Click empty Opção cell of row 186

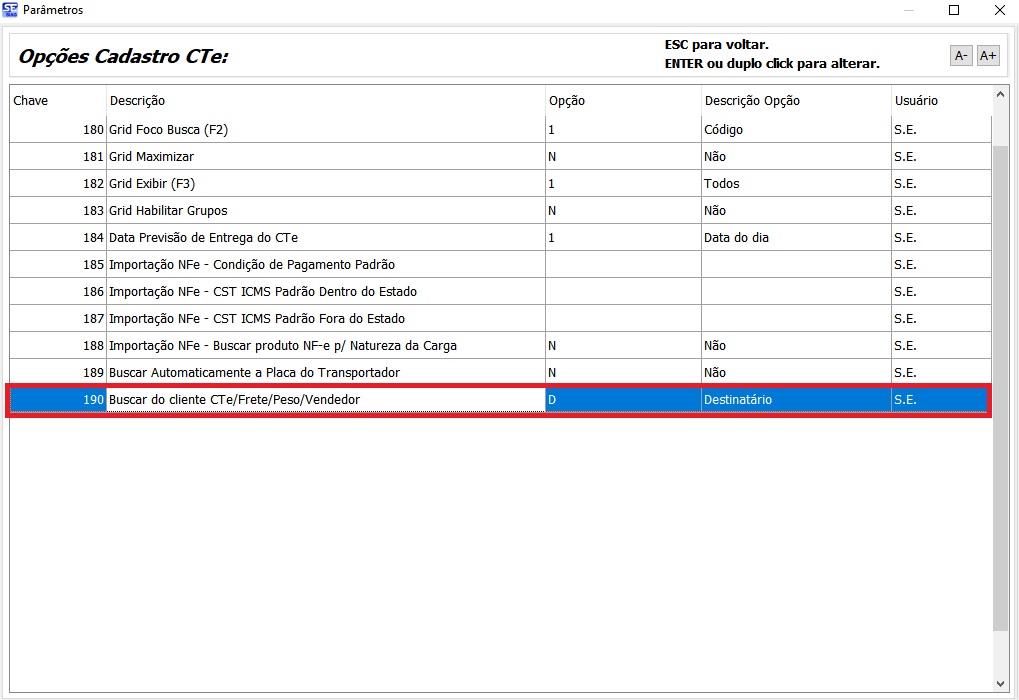coord(622,292)
